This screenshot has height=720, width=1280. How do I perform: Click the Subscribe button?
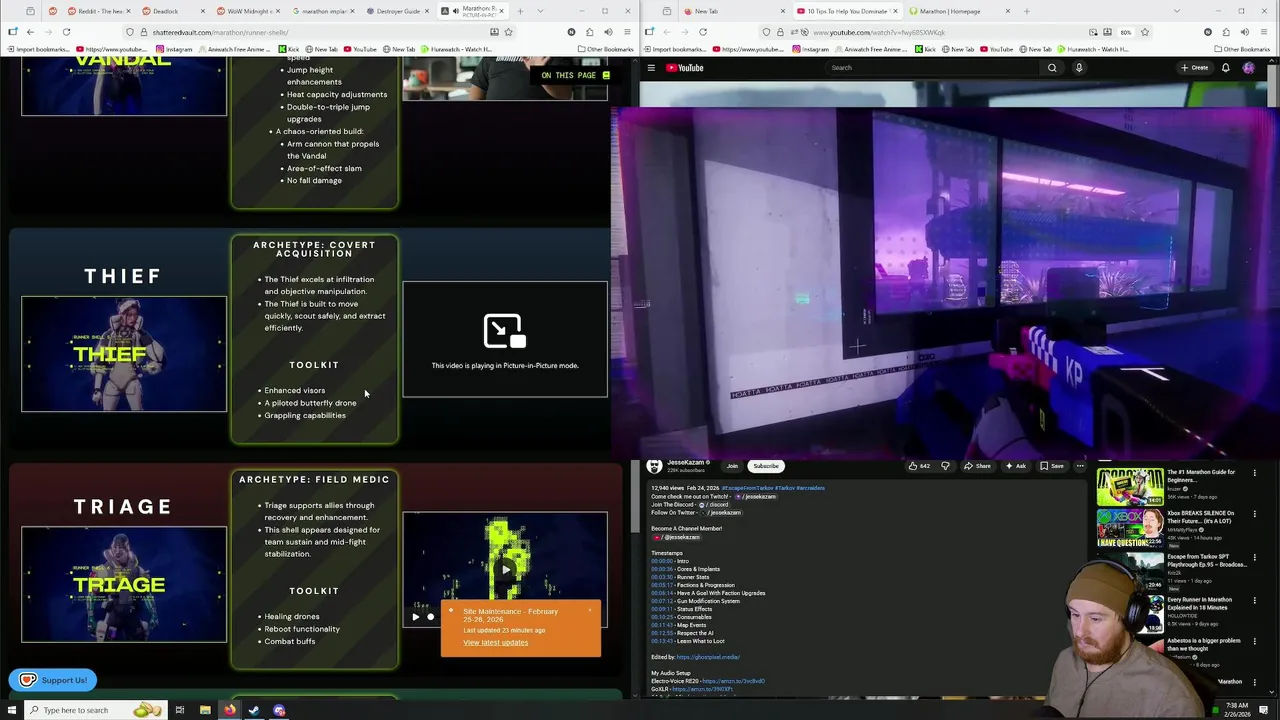[766, 466]
